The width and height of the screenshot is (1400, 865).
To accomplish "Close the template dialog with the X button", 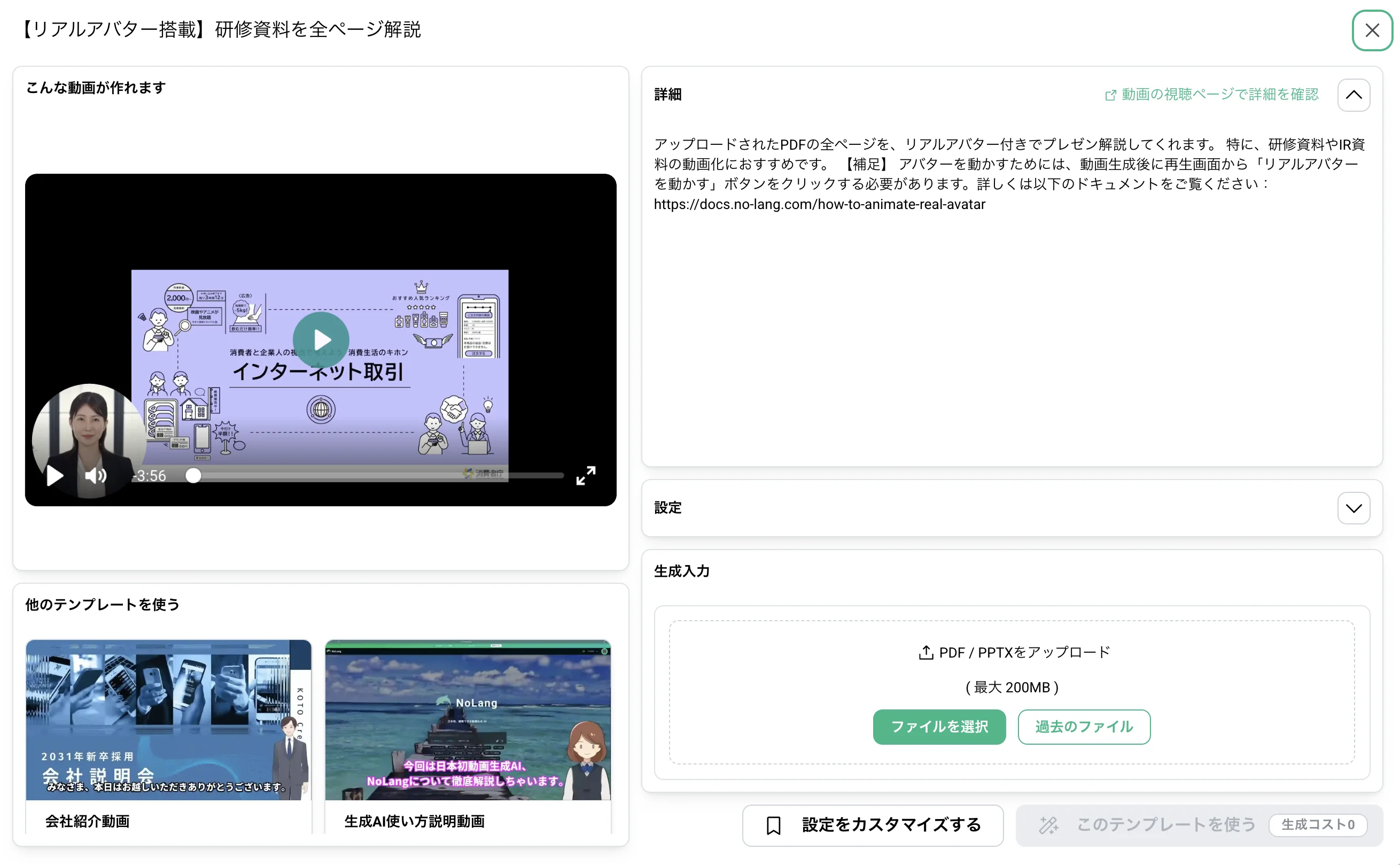I will [x=1372, y=30].
